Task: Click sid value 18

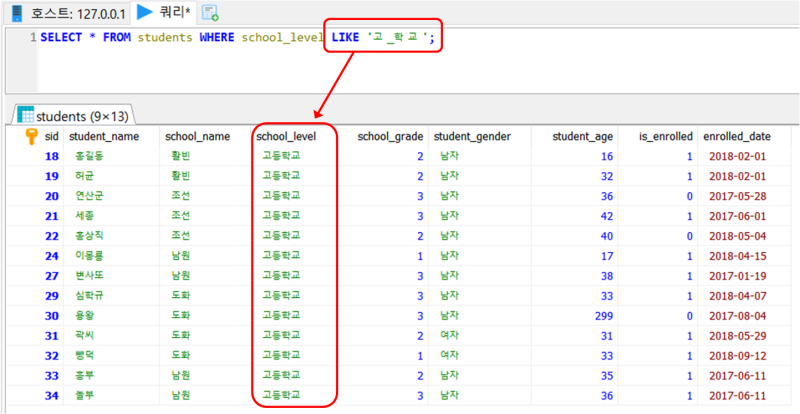Action: (x=52, y=156)
